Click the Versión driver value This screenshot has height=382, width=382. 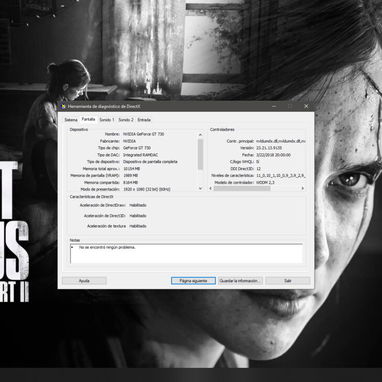[269, 148]
